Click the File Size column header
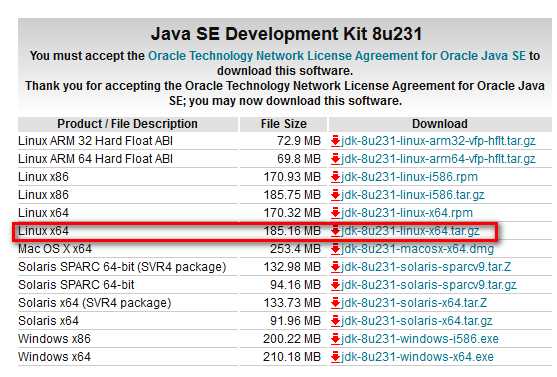Image resolution: width=557 pixels, height=377 pixels. (x=283, y=124)
